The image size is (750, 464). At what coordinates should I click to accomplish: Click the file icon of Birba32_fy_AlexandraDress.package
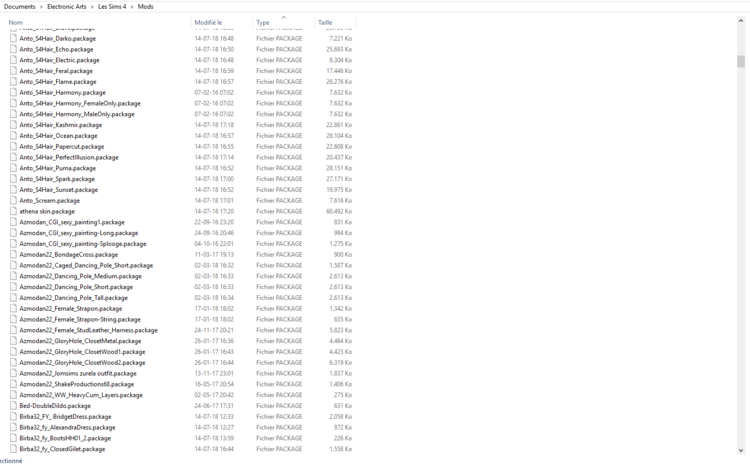(13, 427)
